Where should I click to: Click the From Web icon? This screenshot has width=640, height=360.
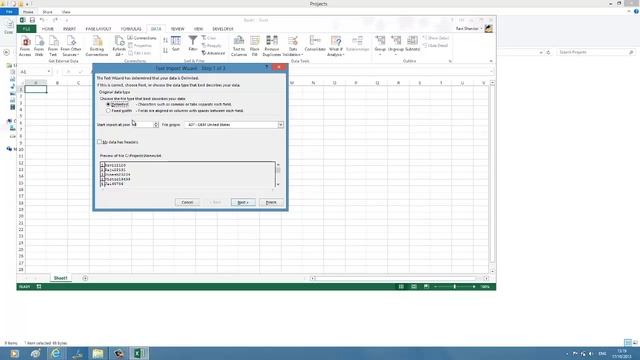(x=39, y=46)
